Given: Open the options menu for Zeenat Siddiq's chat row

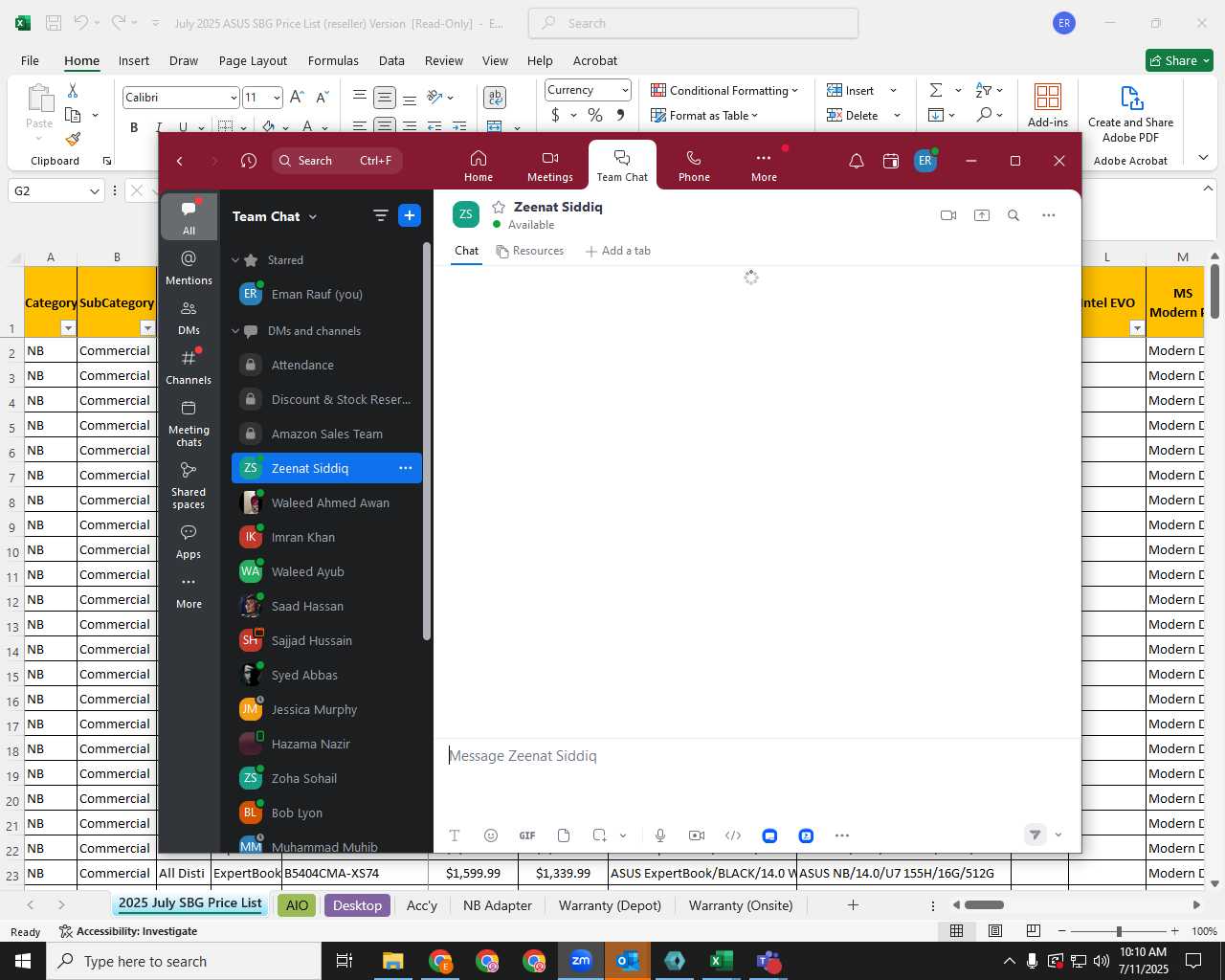Looking at the screenshot, I should (406, 468).
